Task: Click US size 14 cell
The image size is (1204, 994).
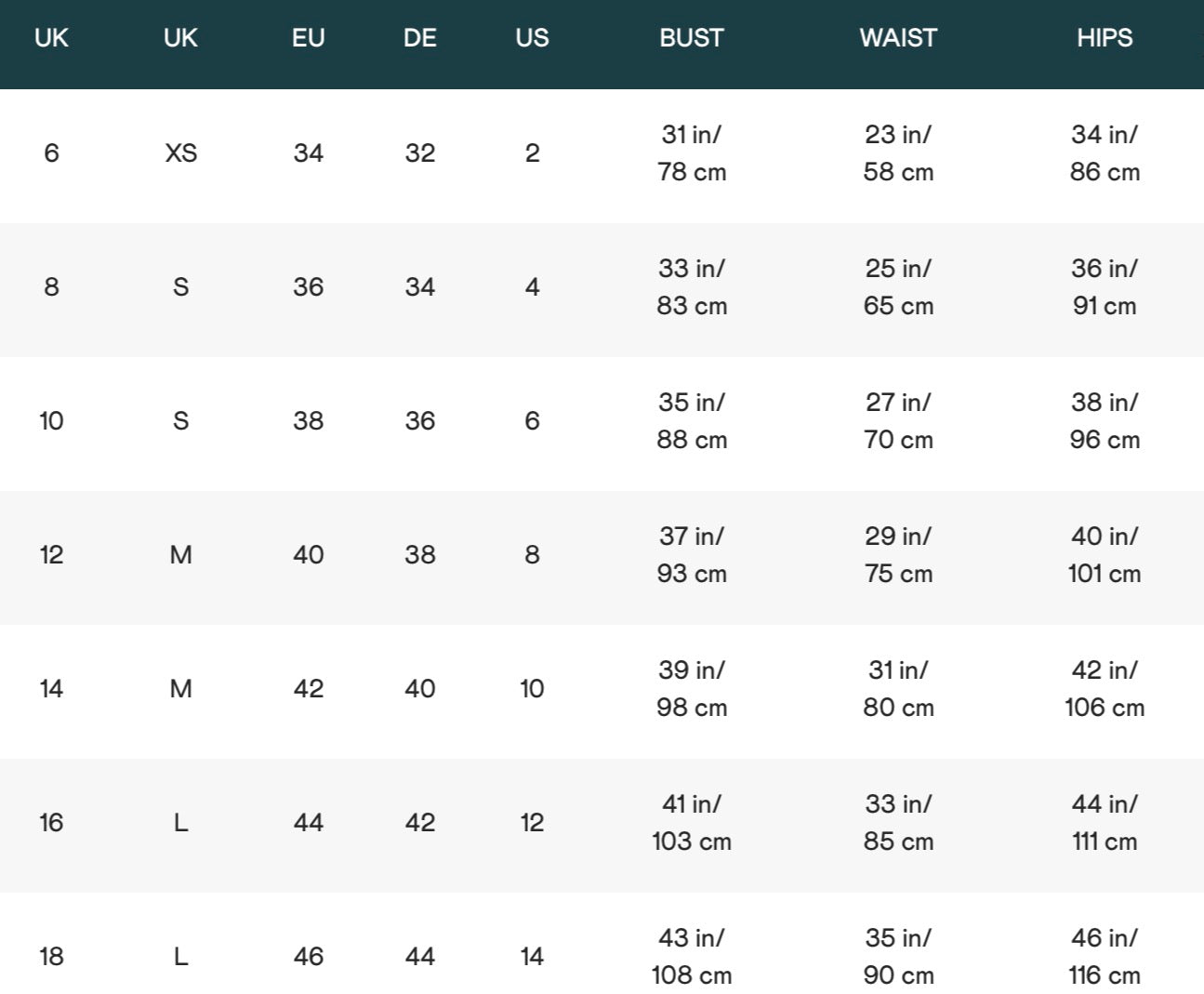Action: (532, 957)
